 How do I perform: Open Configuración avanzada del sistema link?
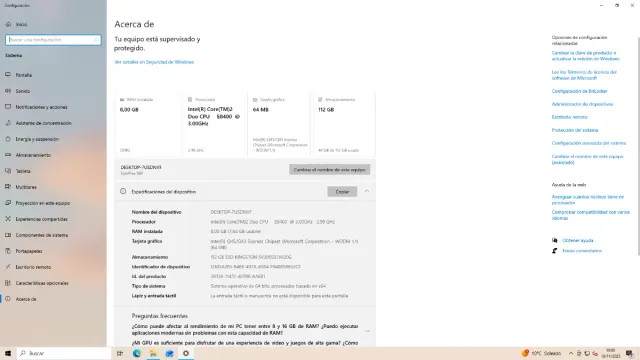point(589,143)
